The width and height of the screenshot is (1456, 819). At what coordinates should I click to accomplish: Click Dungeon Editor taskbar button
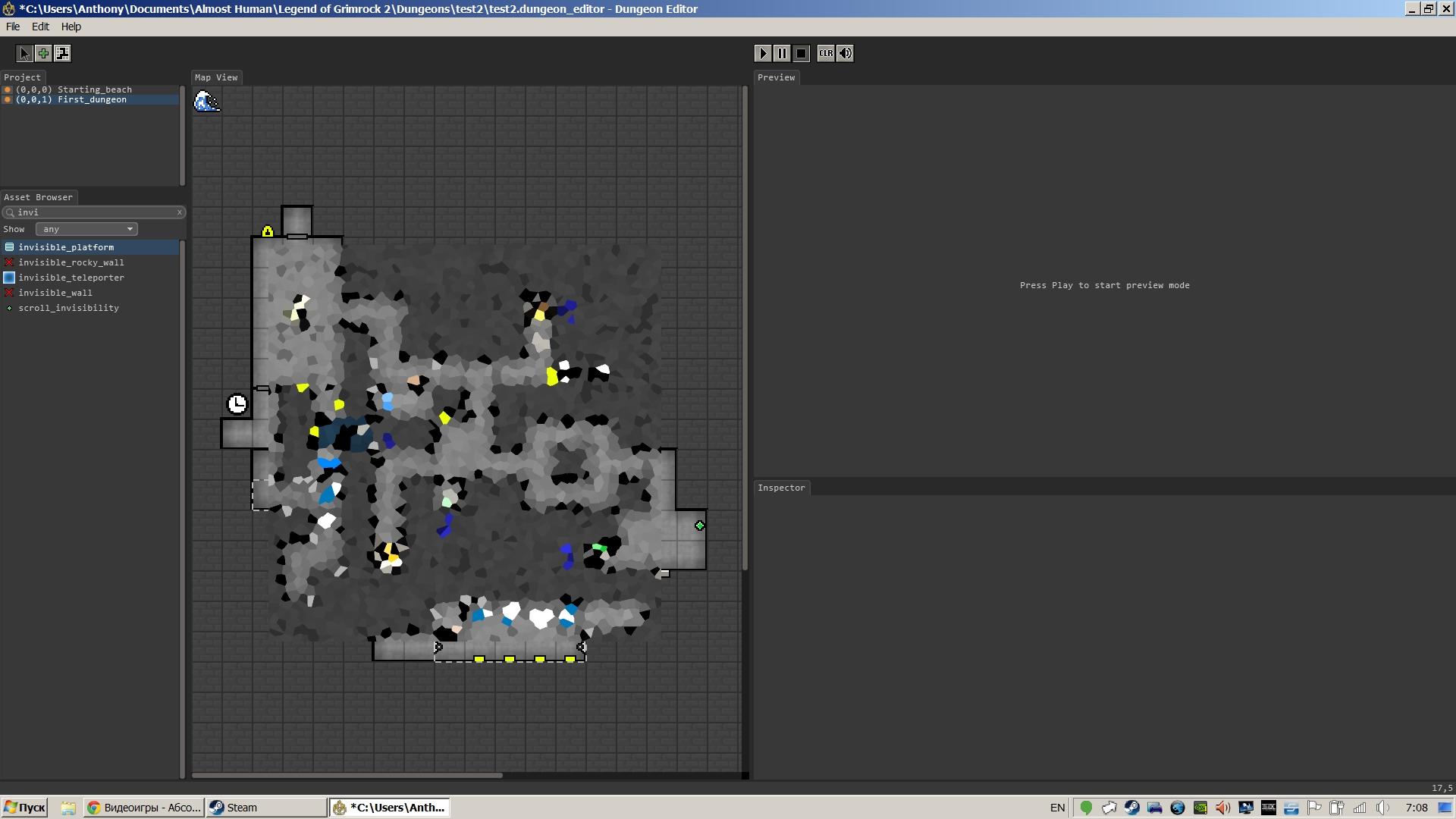pyautogui.click(x=390, y=808)
